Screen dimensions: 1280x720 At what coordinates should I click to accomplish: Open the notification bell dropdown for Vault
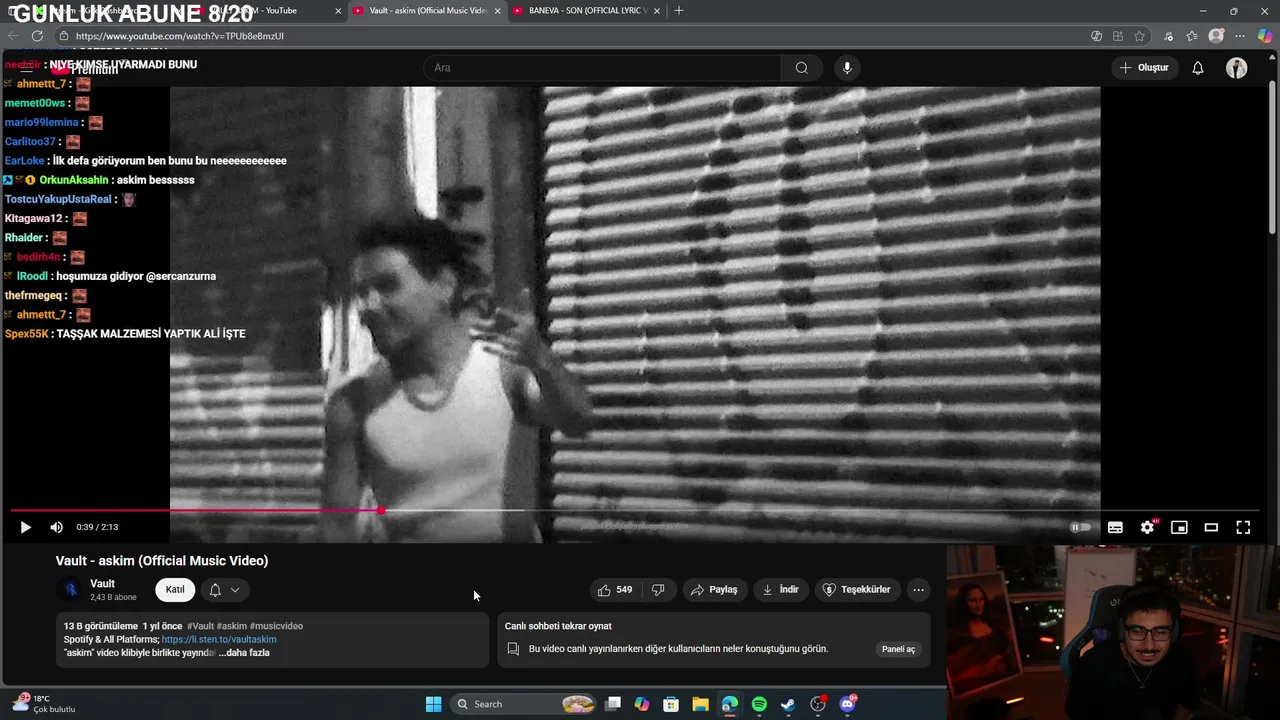[x=224, y=590]
